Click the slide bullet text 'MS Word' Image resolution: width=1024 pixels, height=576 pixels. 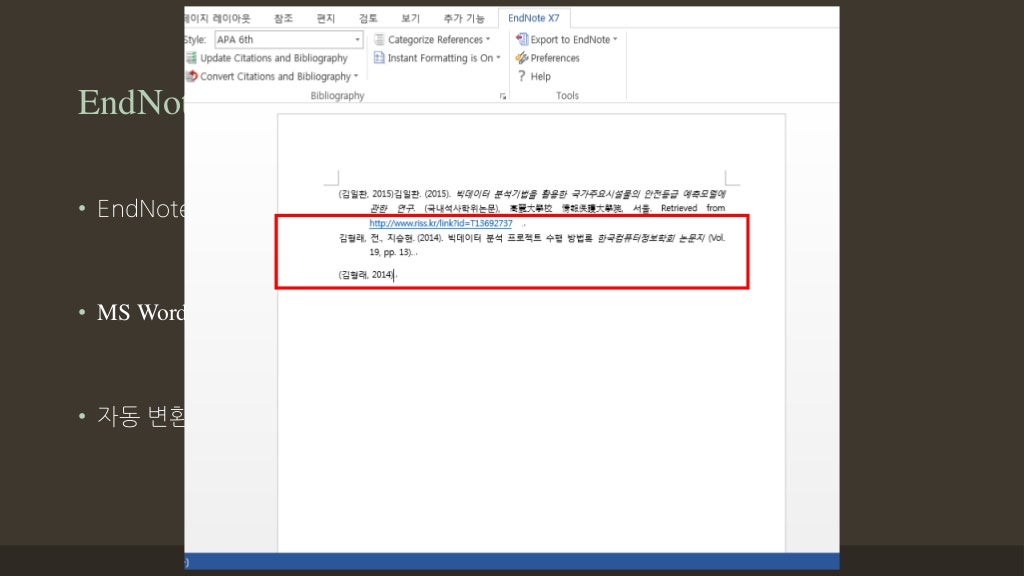141,313
